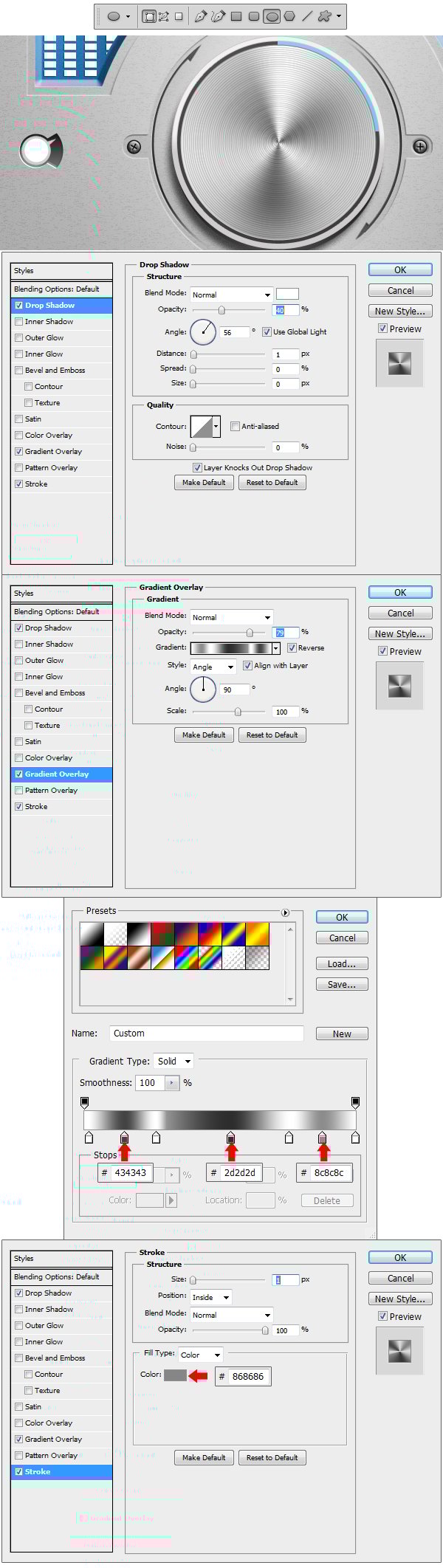
Task: Select the Freeform Pen tool
Action: tap(218, 16)
